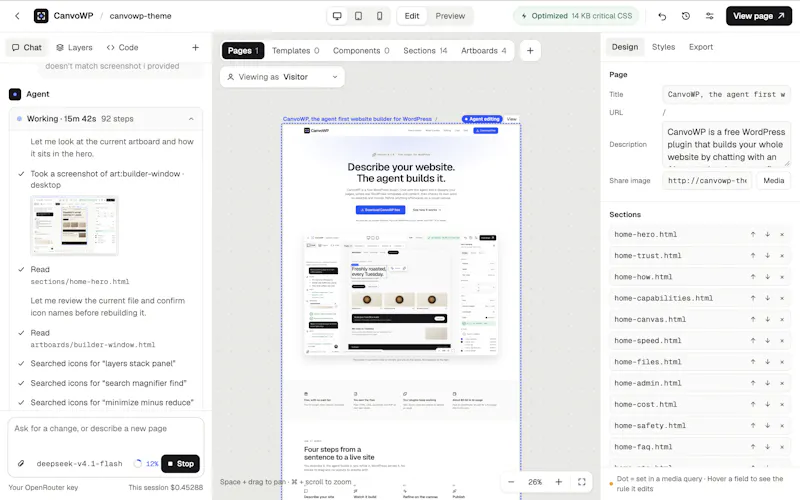This screenshot has width=800, height=500.
Task: Edit the page Description field
Action: click(x=726, y=144)
